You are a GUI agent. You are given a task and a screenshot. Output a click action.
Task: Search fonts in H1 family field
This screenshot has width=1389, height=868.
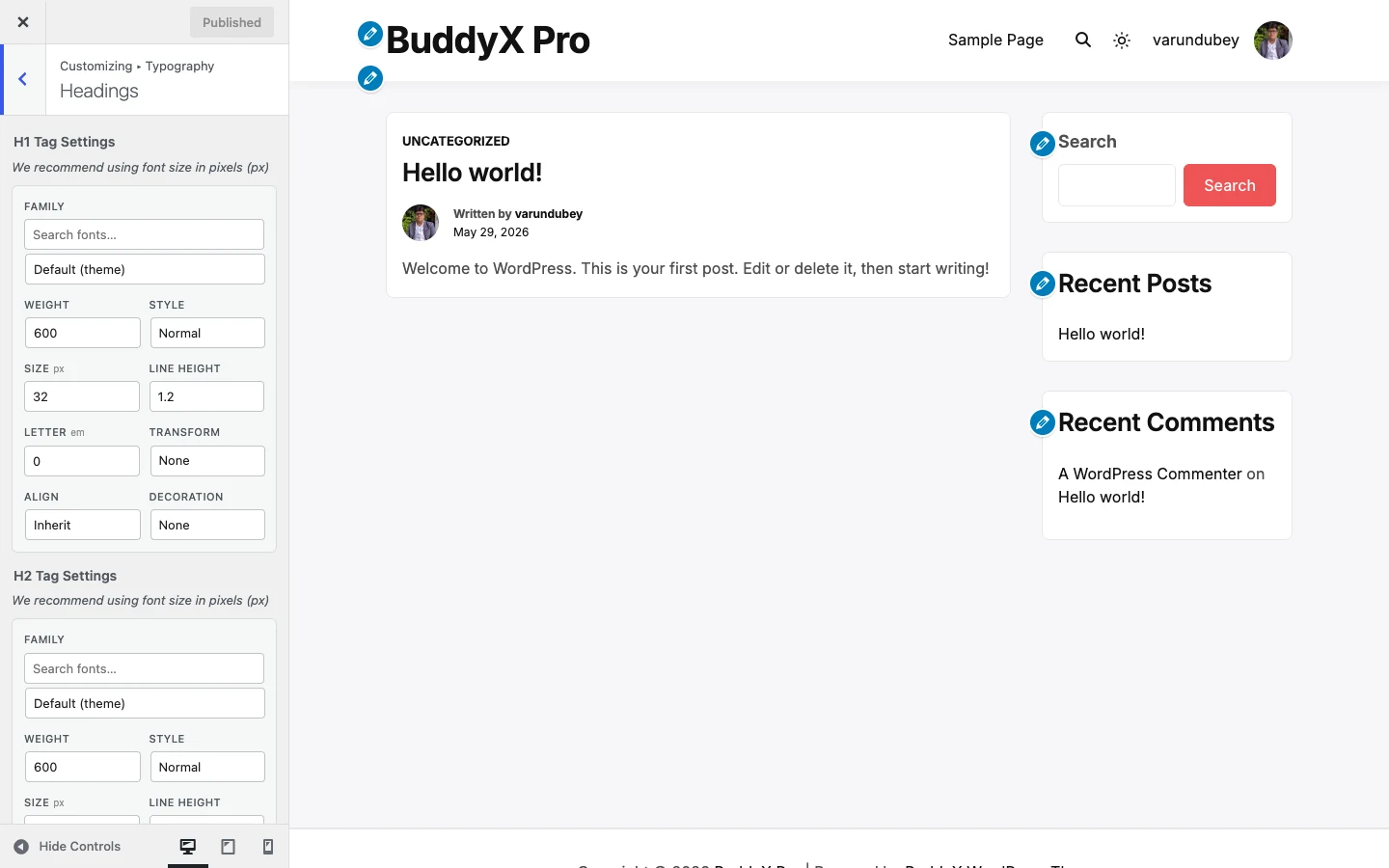click(145, 234)
